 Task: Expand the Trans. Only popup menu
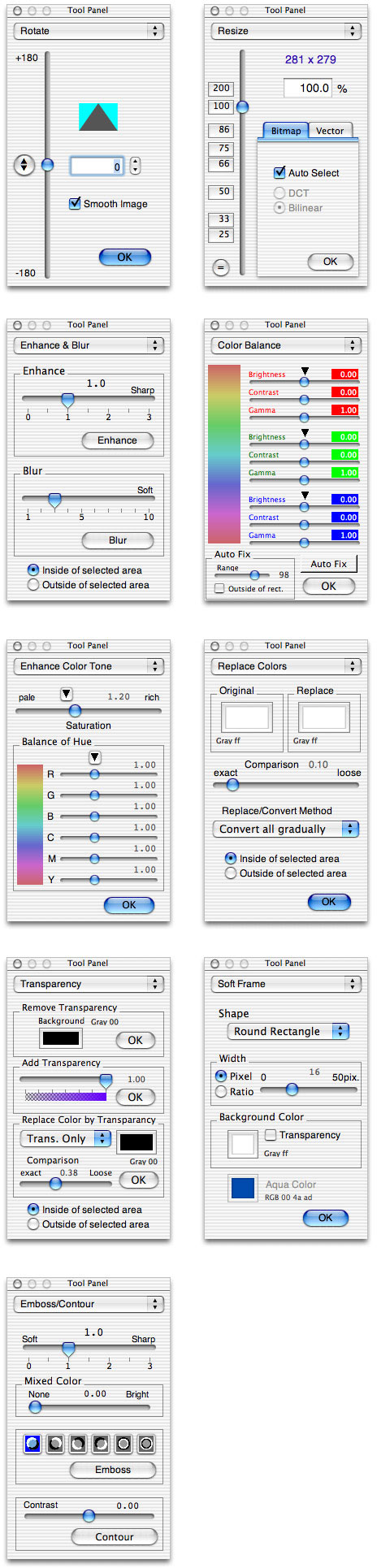coord(66,1138)
